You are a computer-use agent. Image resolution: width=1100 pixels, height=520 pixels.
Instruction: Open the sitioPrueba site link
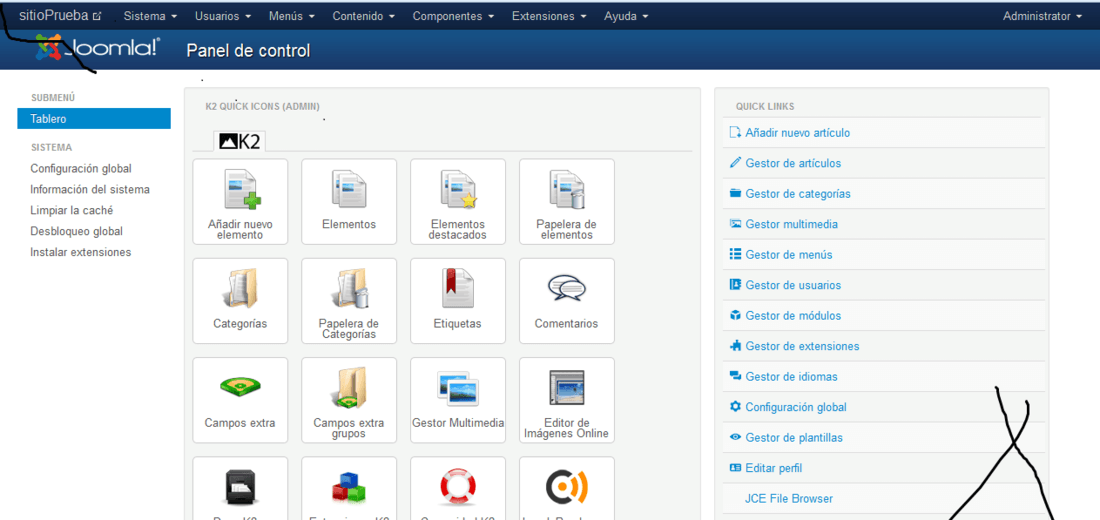click(60, 15)
